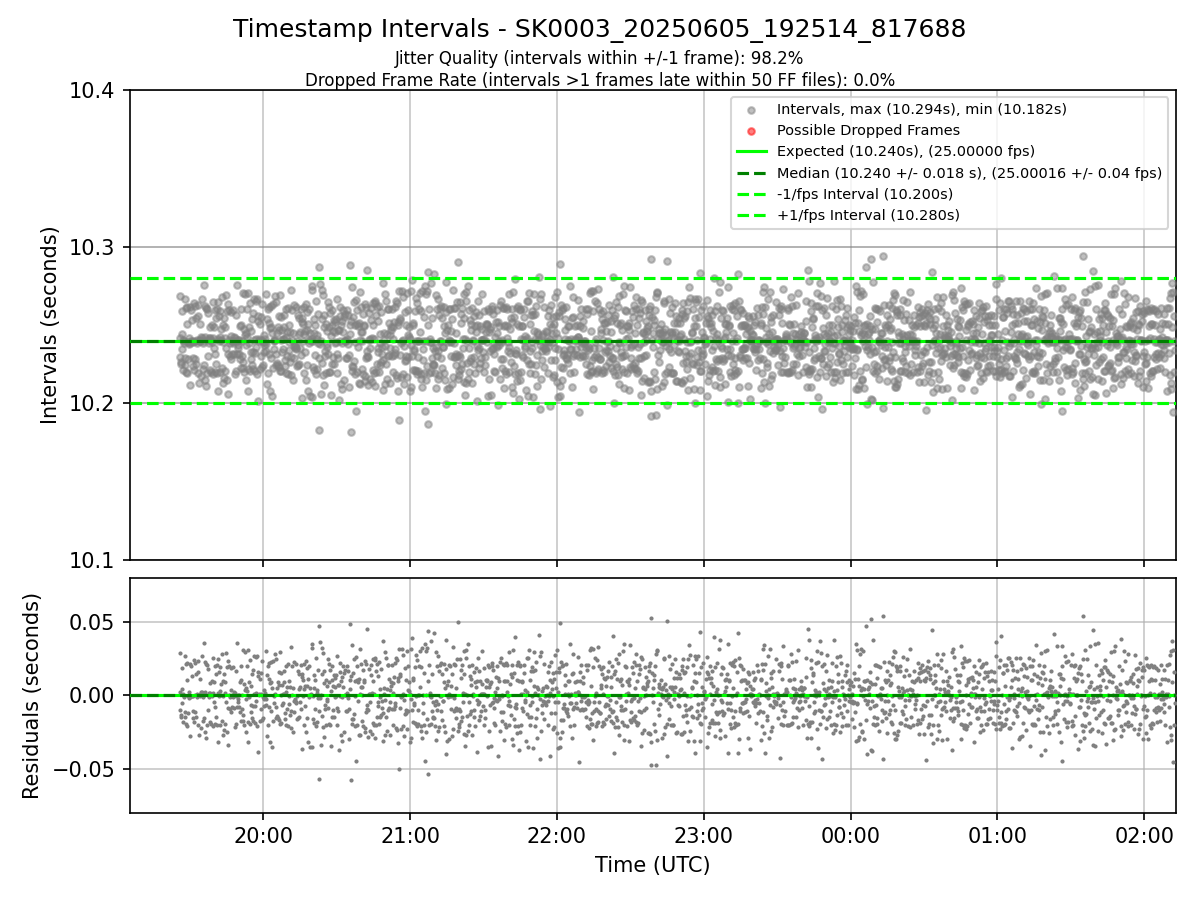This screenshot has height=900, width=1200.
Task: Click the dashed green line sample for -1/fps Interval
Action: point(752,194)
